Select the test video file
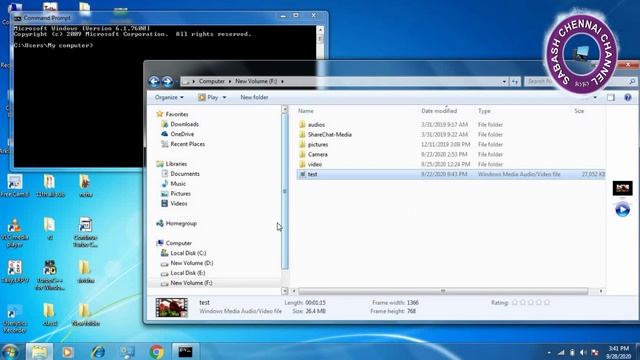This screenshot has width=640, height=360. point(451,174)
